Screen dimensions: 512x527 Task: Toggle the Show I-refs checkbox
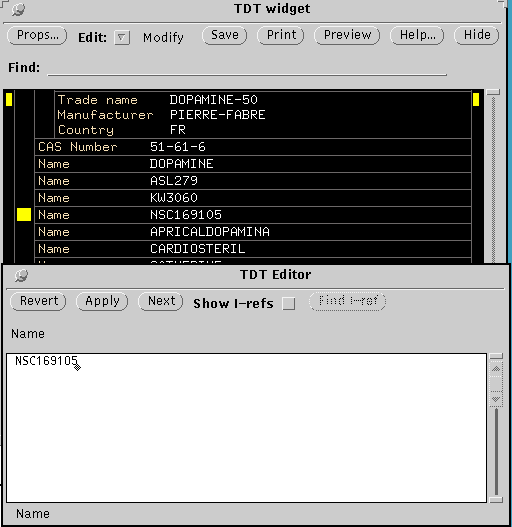(289, 303)
